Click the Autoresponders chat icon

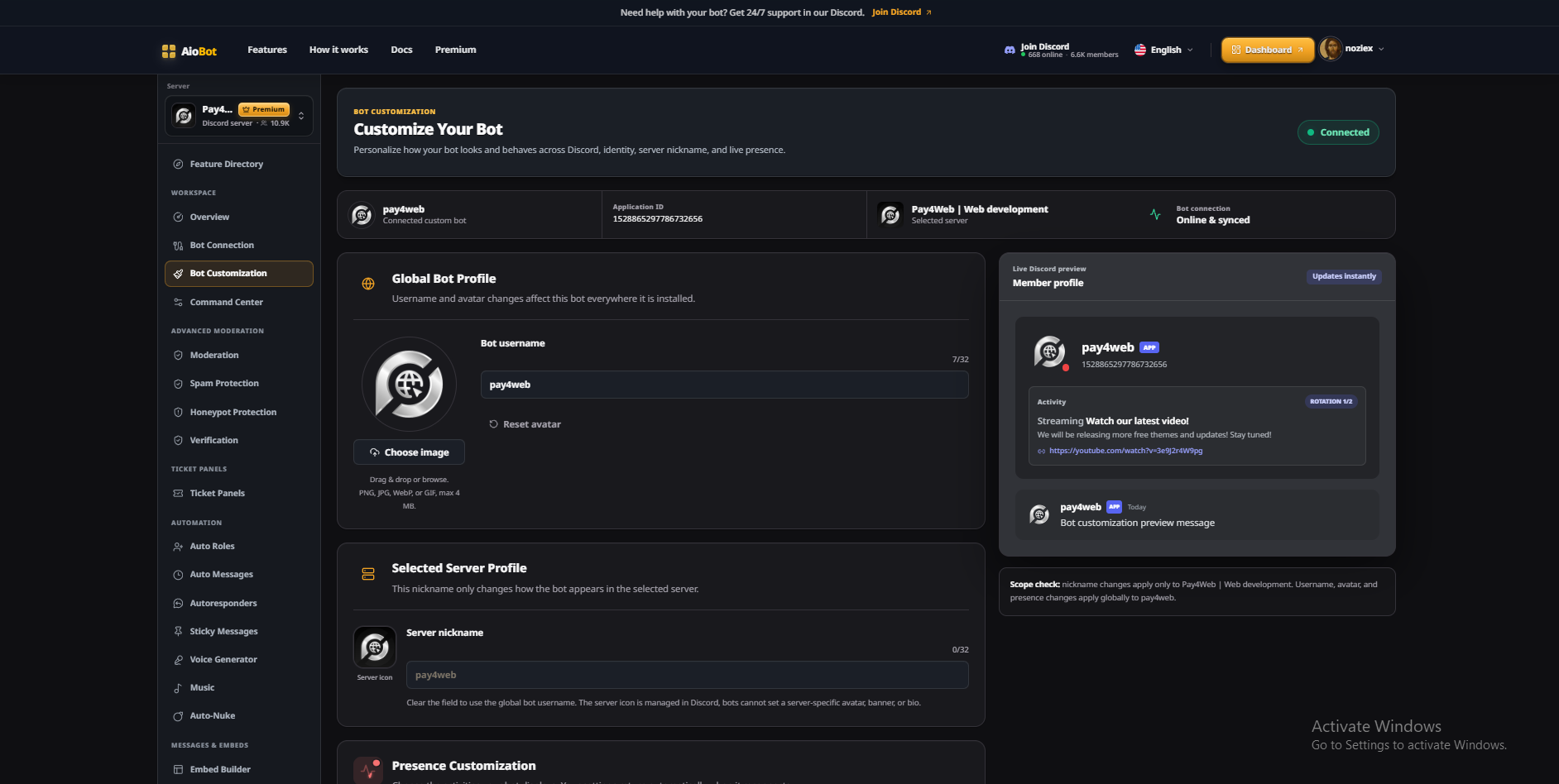[x=178, y=604]
